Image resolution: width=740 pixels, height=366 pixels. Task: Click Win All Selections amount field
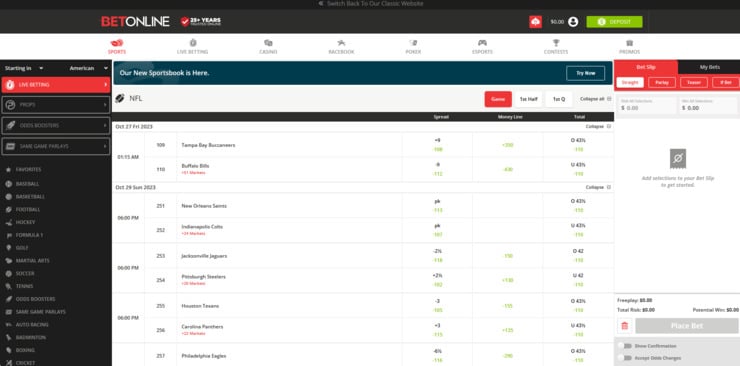[708, 105]
